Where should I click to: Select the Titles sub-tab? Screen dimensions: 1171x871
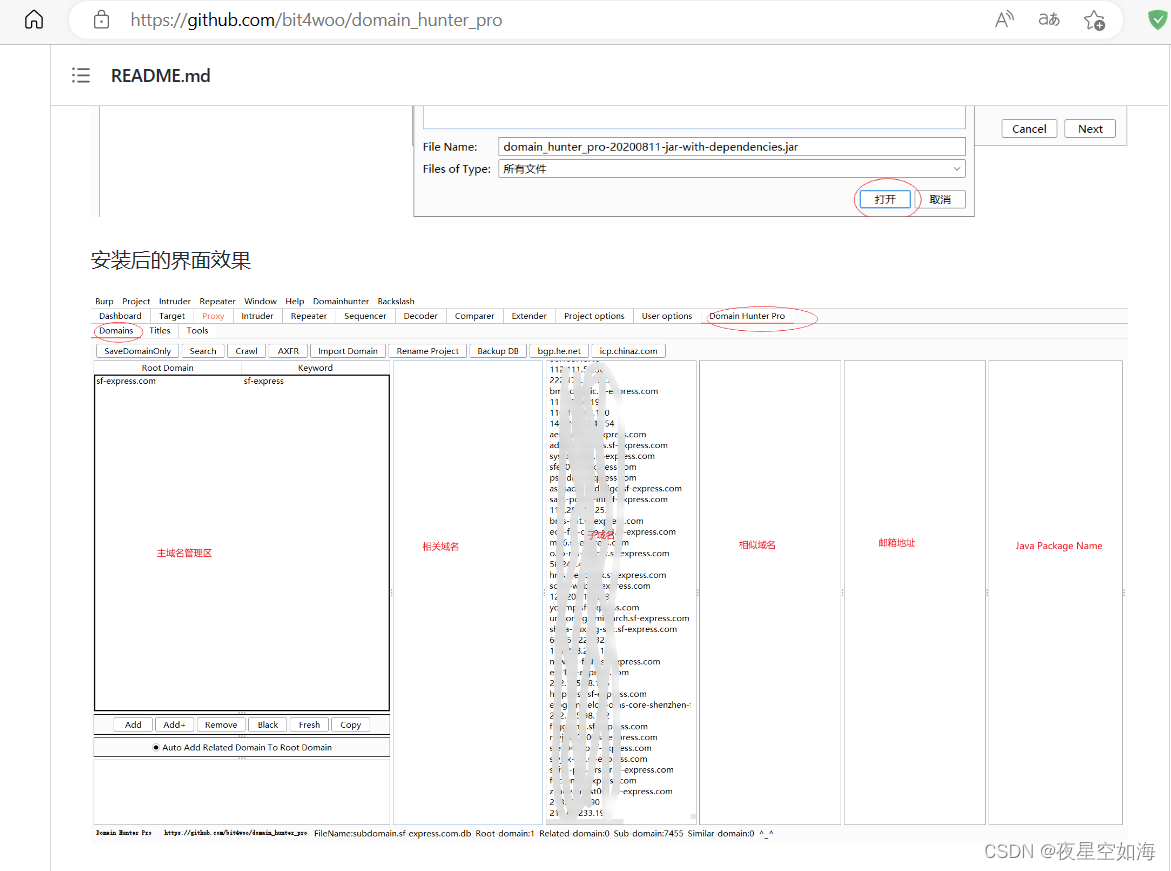pyautogui.click(x=160, y=330)
